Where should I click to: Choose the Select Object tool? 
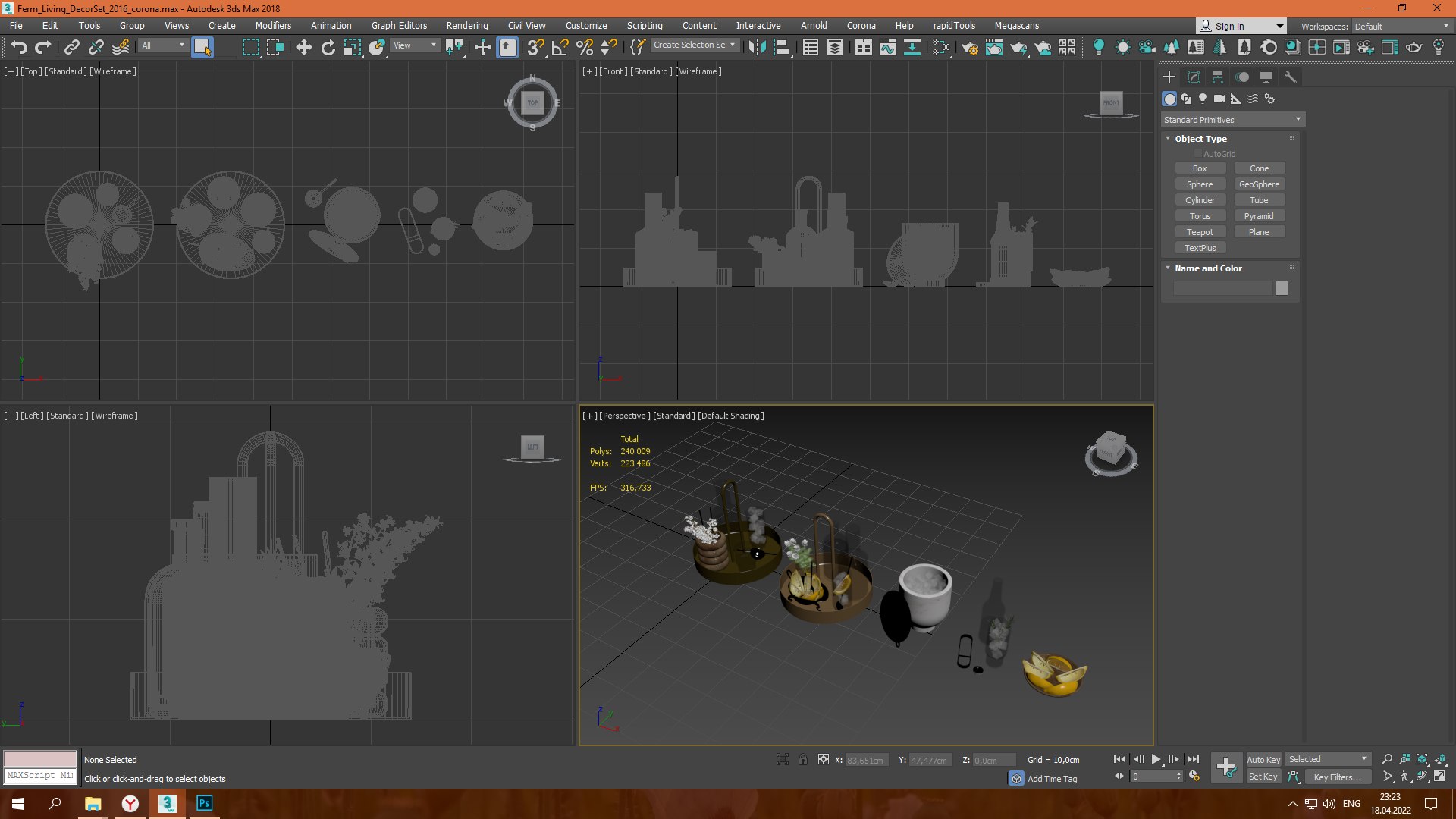[x=202, y=47]
